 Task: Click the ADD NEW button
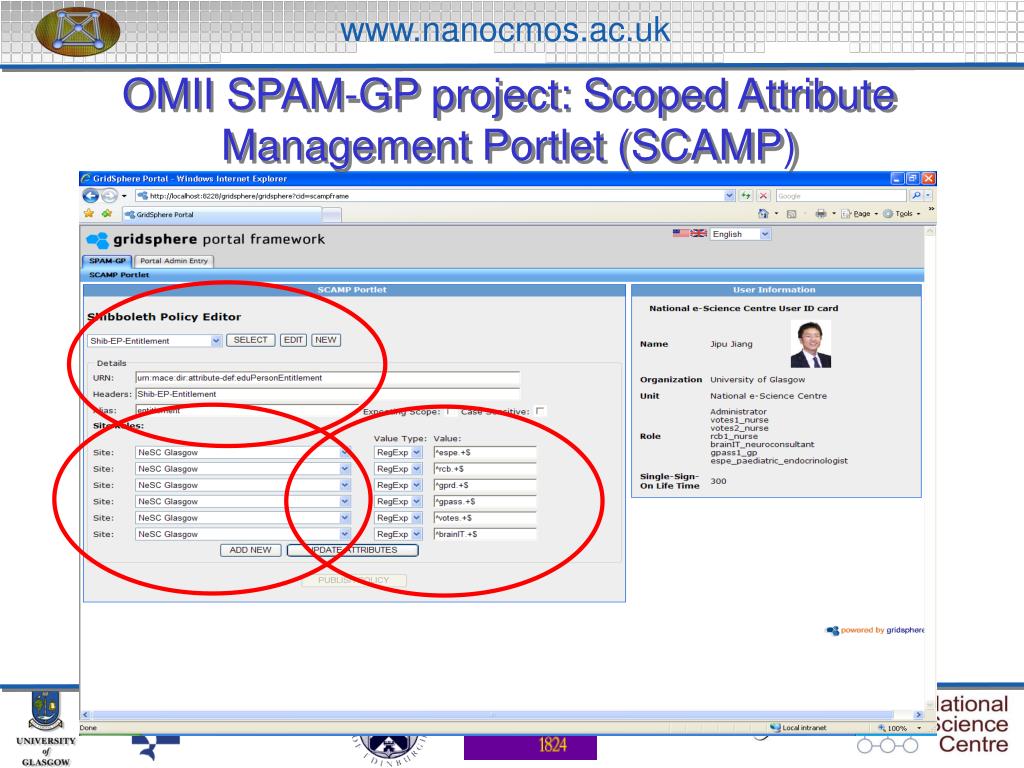coord(251,550)
